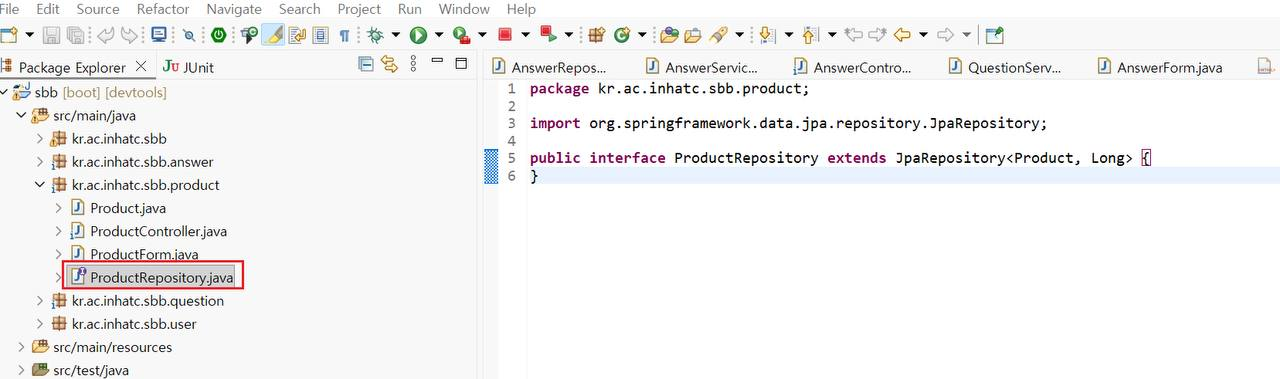Click the green Run play button

click(x=418, y=35)
